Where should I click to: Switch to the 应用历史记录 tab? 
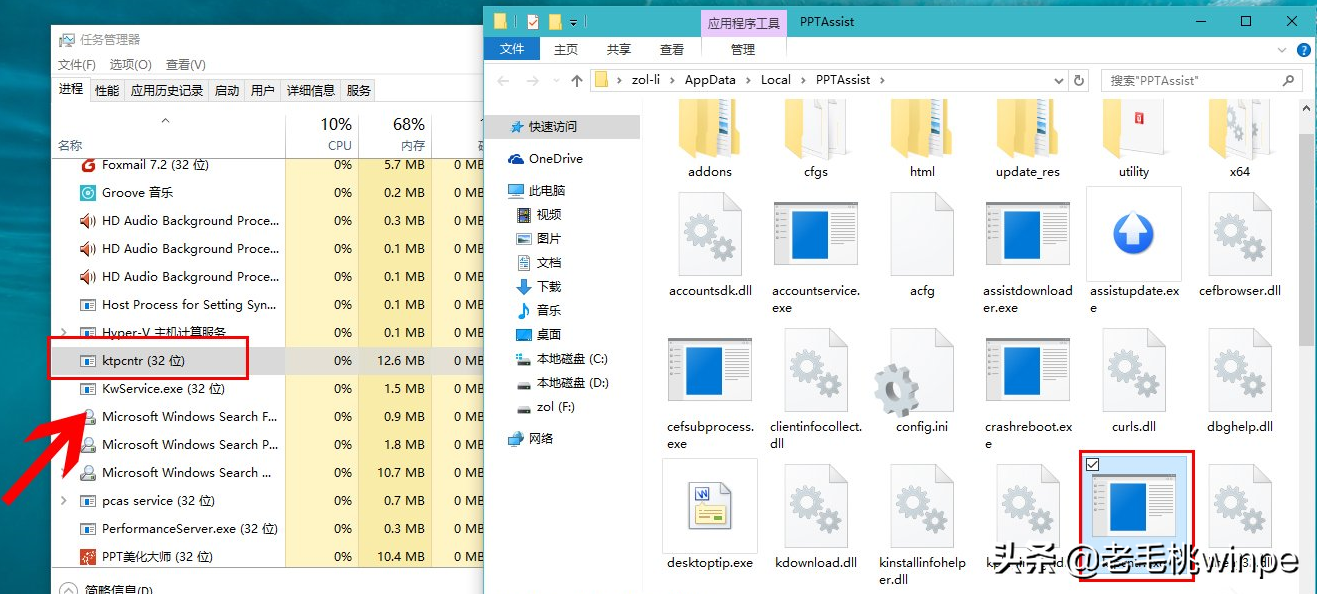pos(167,90)
